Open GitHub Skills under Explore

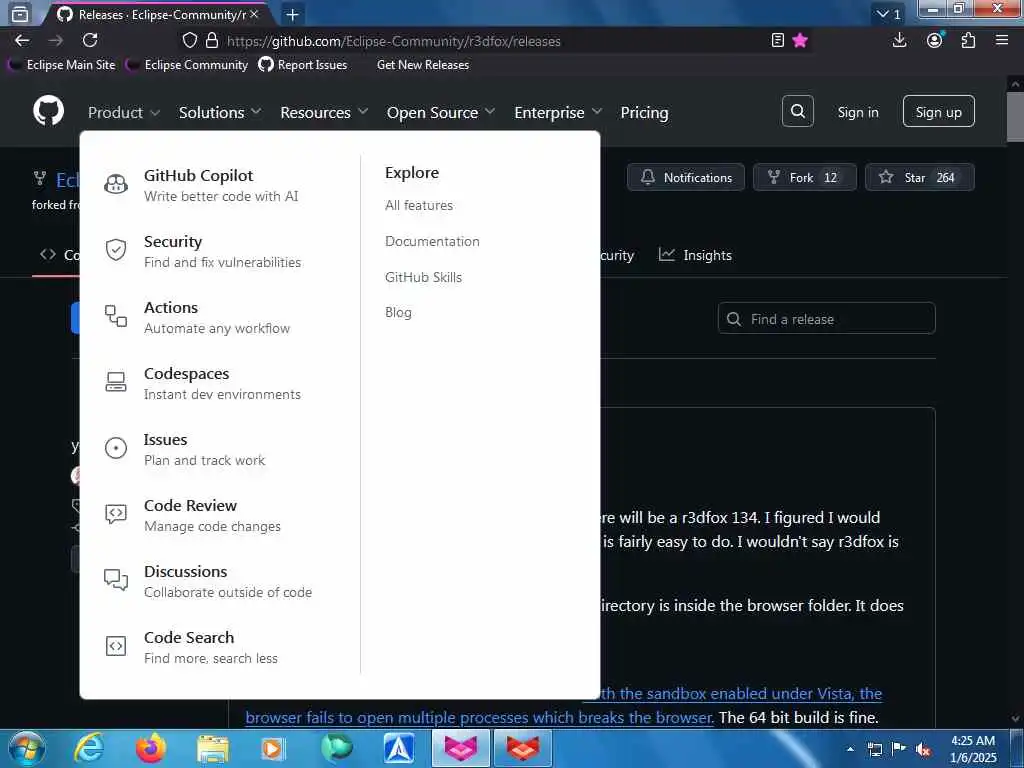coord(423,277)
